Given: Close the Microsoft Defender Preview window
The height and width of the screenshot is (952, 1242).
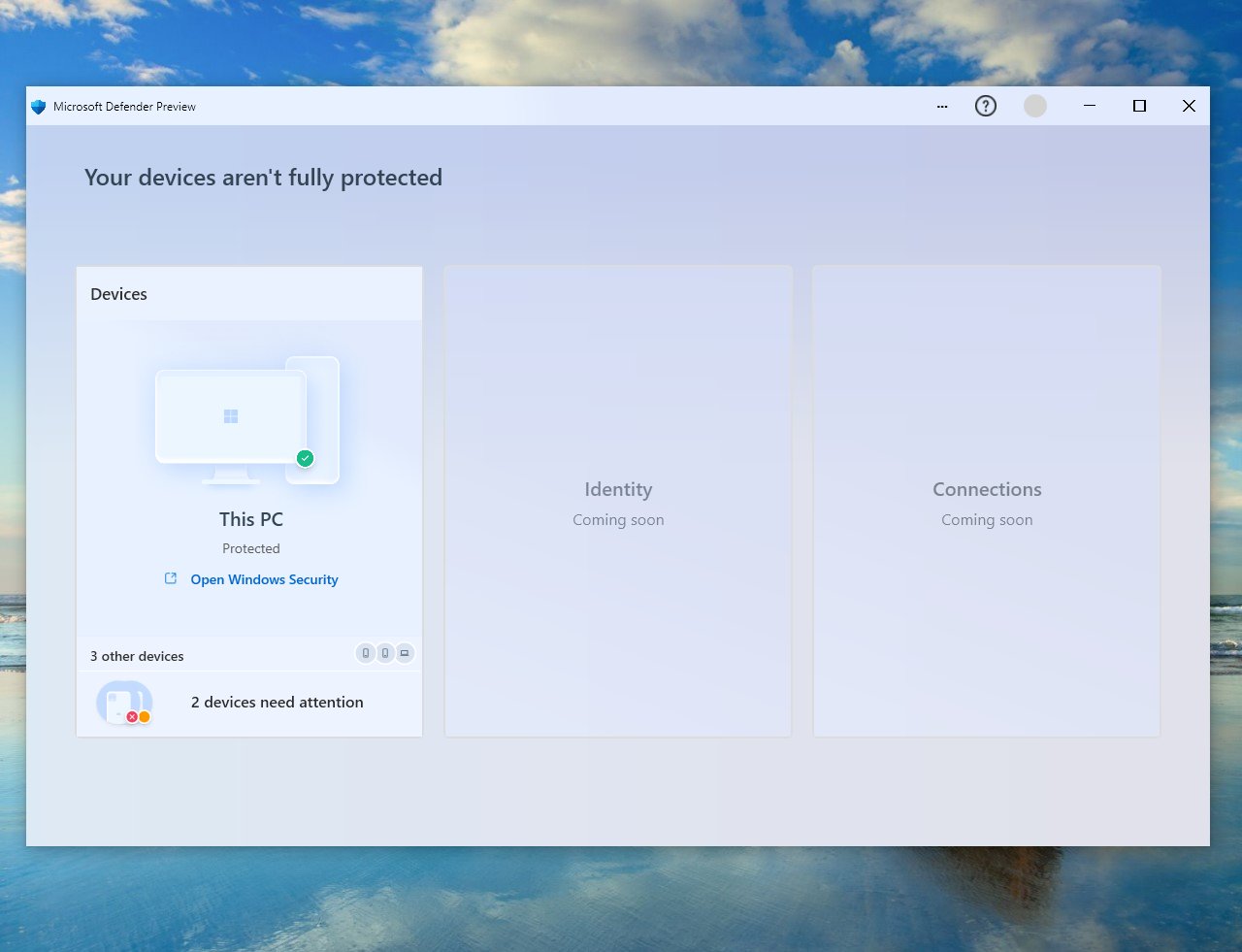Looking at the screenshot, I should [1189, 106].
